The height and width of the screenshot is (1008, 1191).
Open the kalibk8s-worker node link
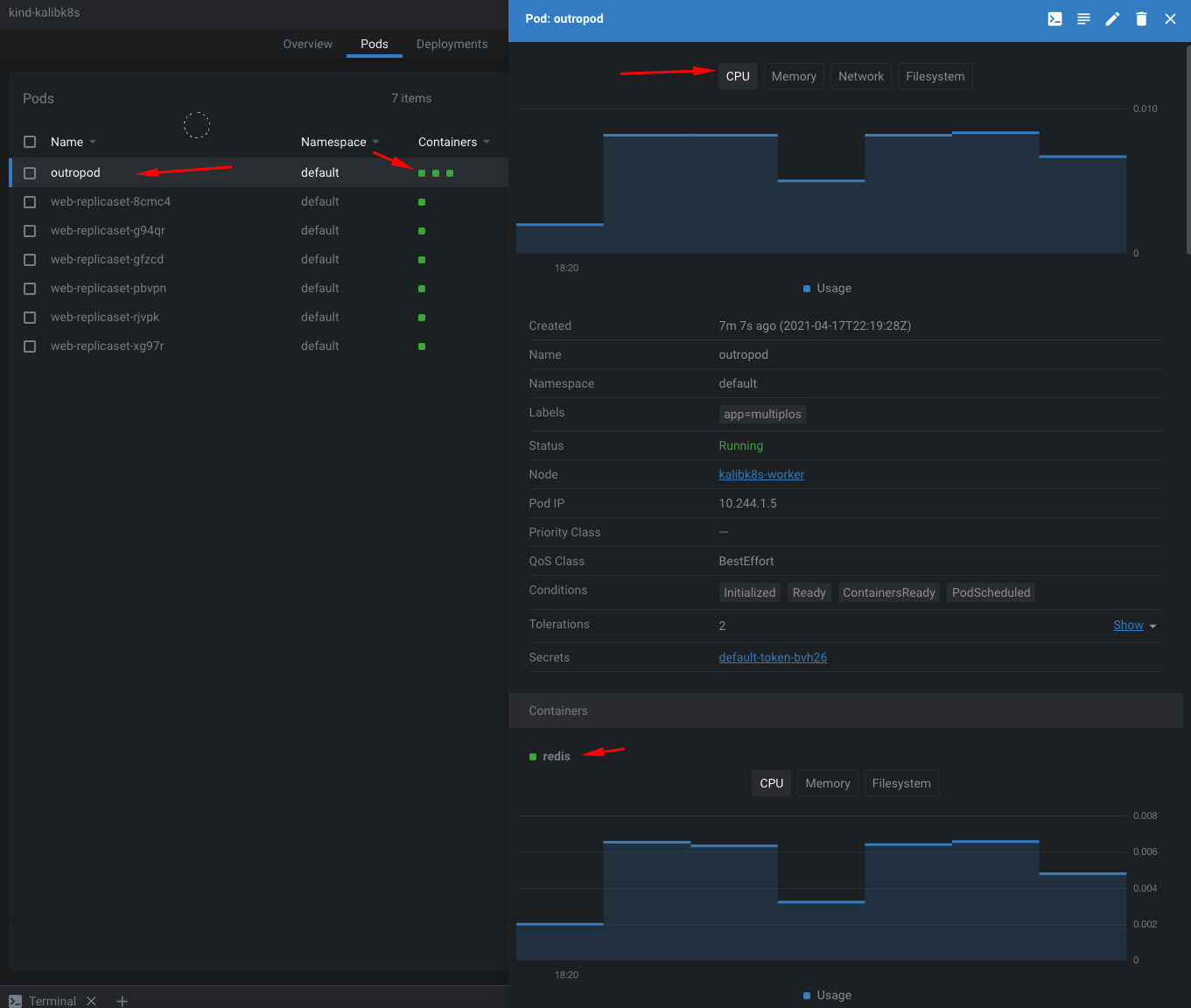(761, 474)
